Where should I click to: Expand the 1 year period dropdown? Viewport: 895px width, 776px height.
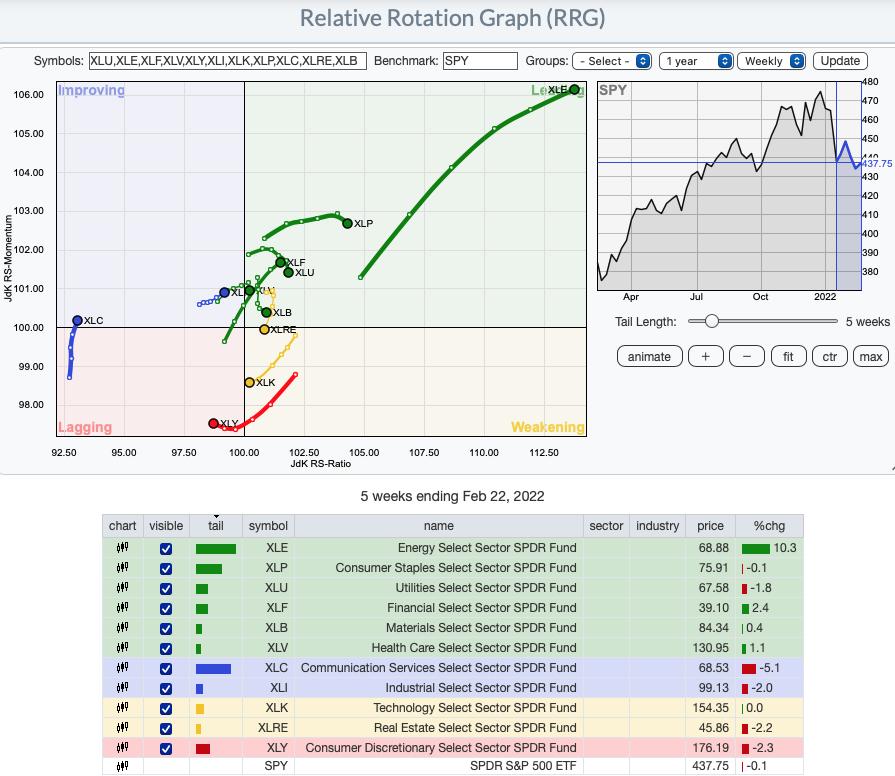(696, 61)
